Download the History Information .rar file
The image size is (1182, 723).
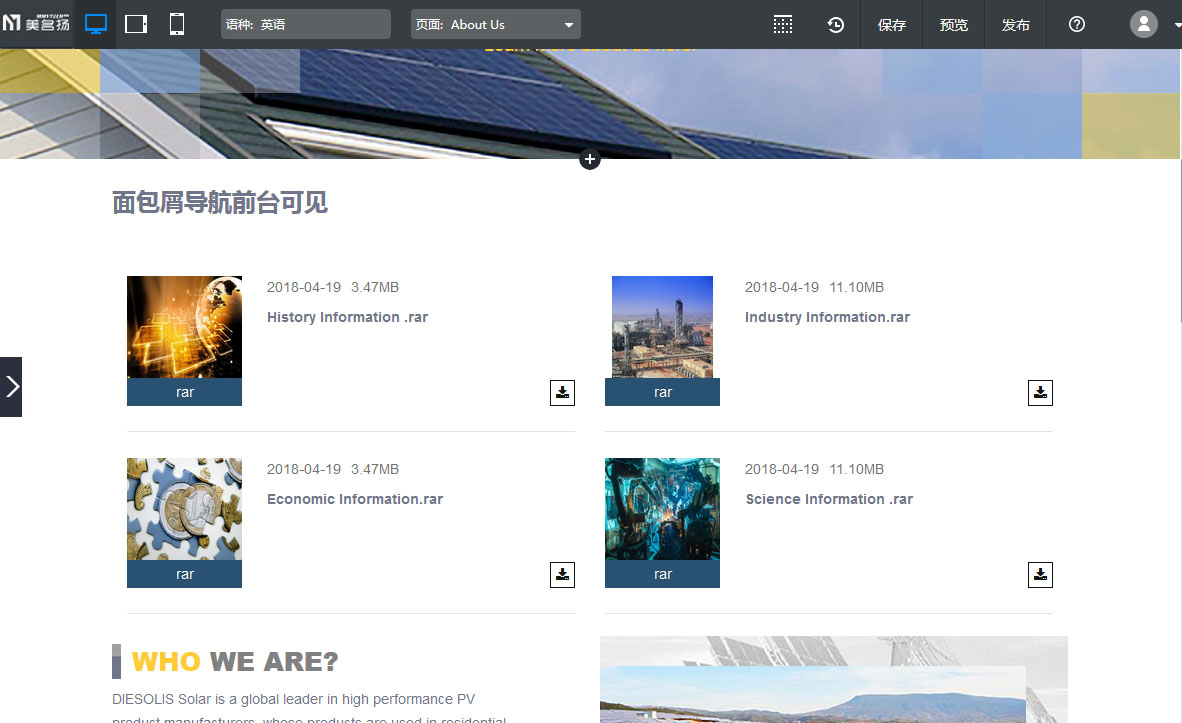tap(562, 393)
